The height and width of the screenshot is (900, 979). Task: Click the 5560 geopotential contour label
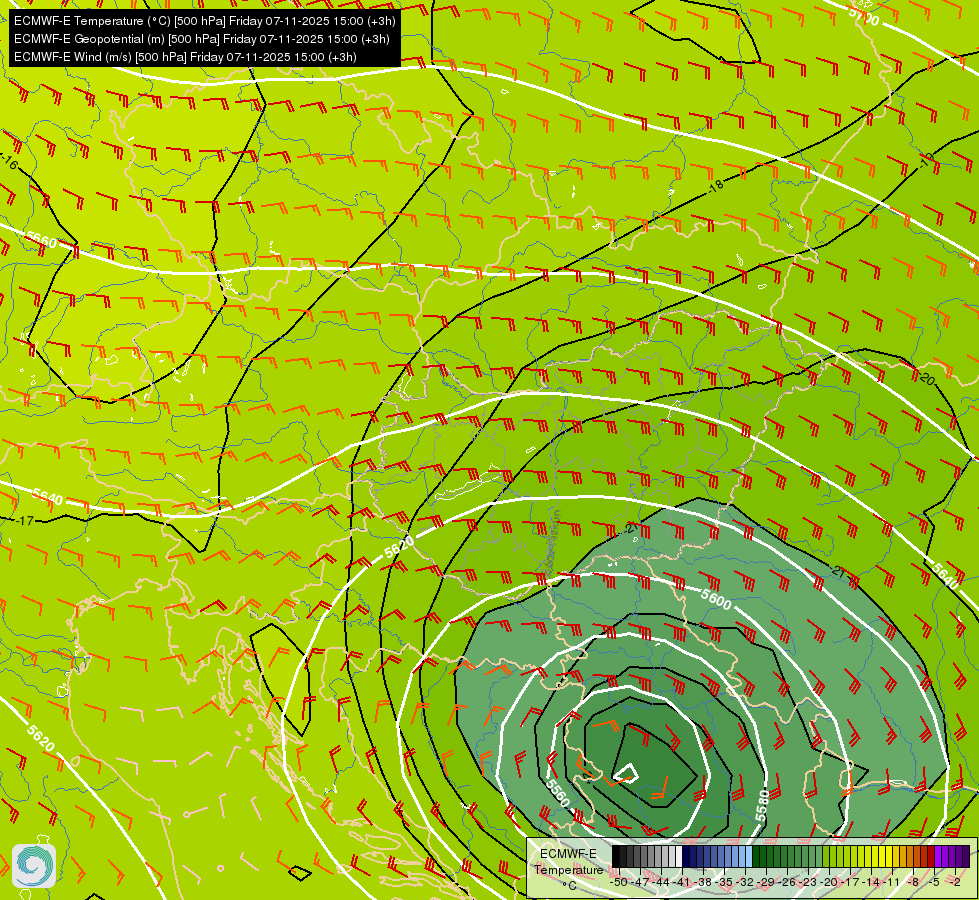[x=558, y=792]
